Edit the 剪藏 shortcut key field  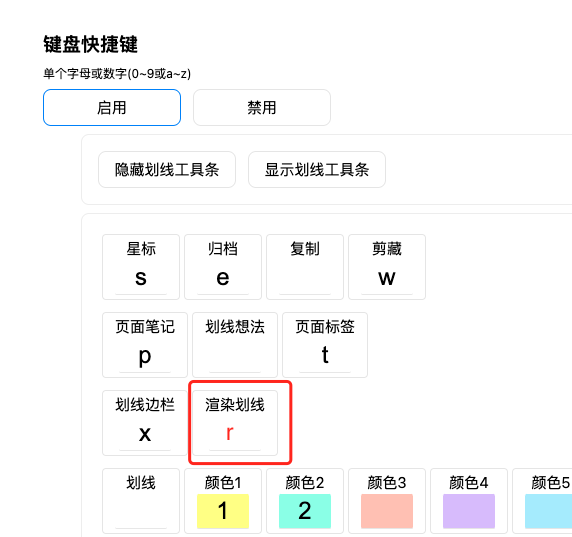click(387, 278)
